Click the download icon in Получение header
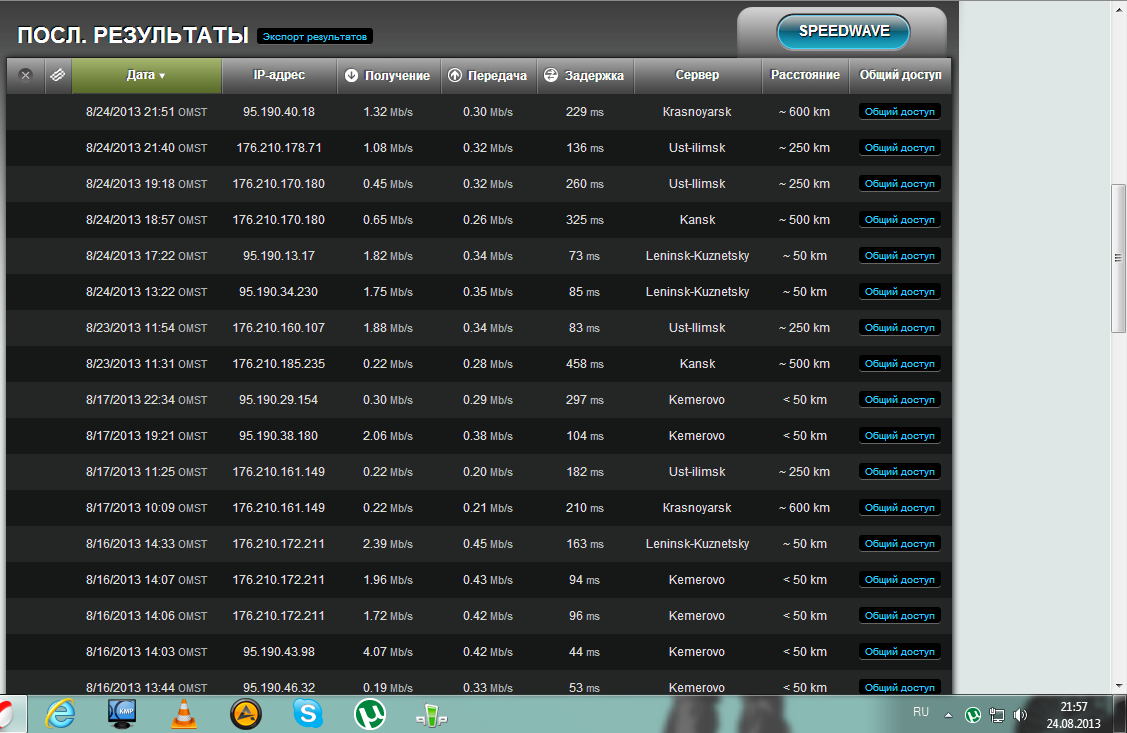 [x=351, y=75]
